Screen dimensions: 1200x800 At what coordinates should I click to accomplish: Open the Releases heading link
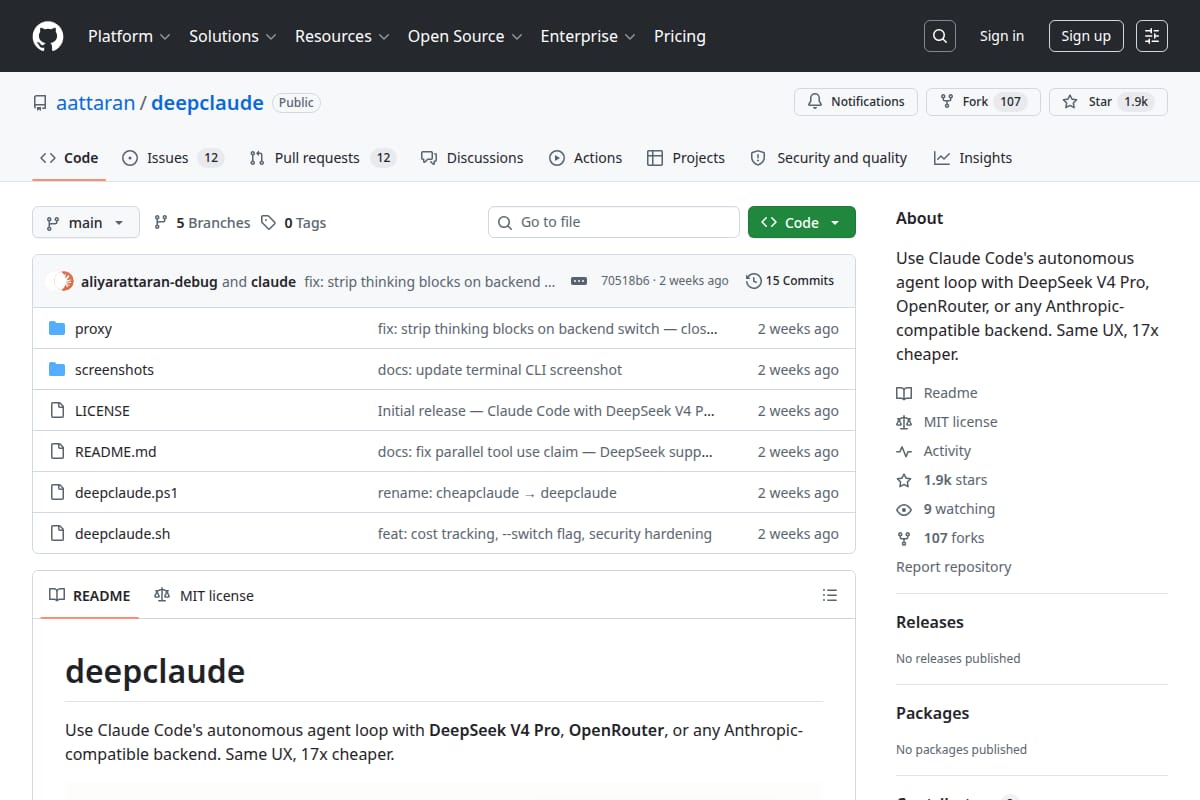click(x=930, y=622)
